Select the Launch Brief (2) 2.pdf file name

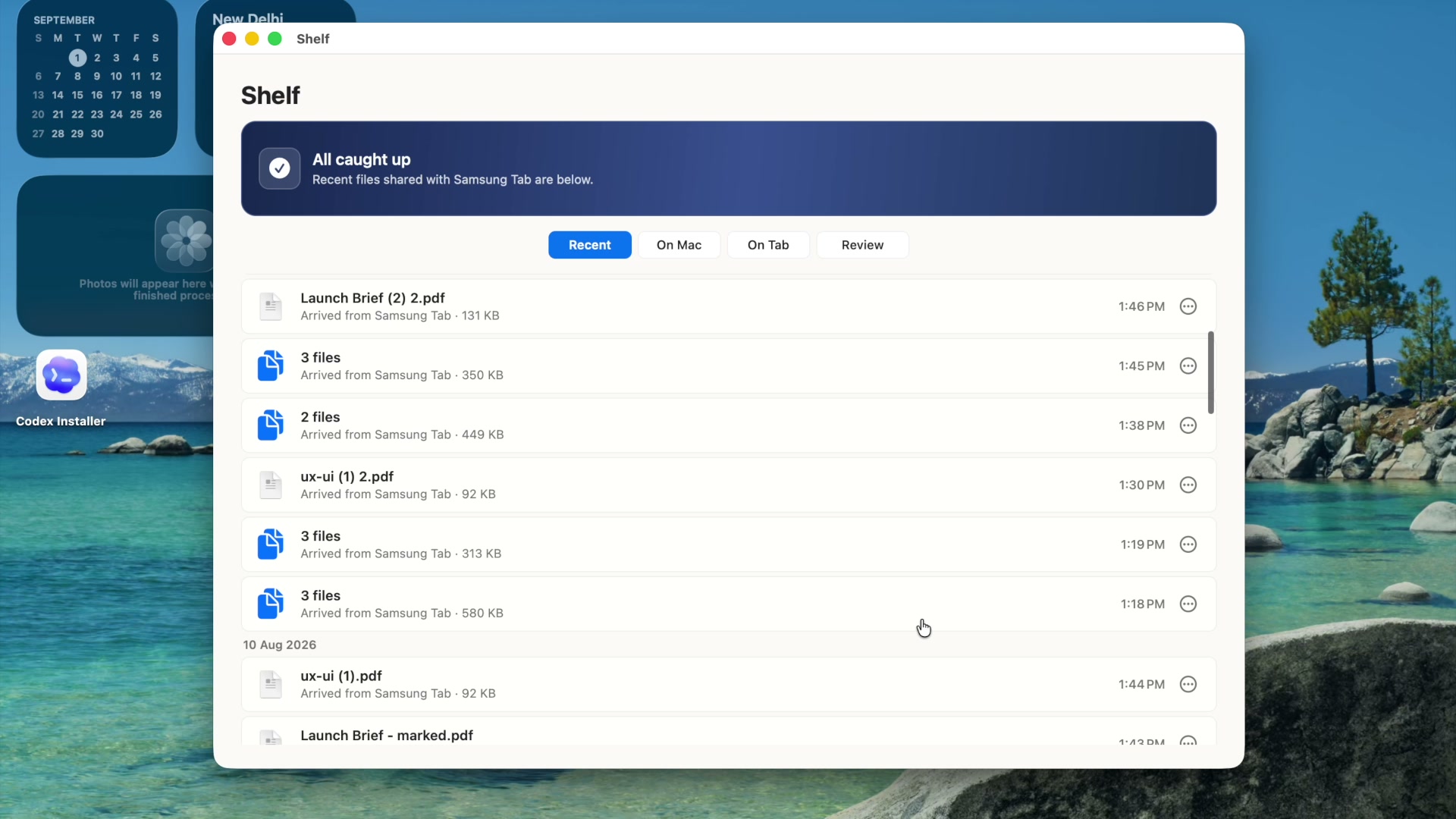click(x=372, y=298)
